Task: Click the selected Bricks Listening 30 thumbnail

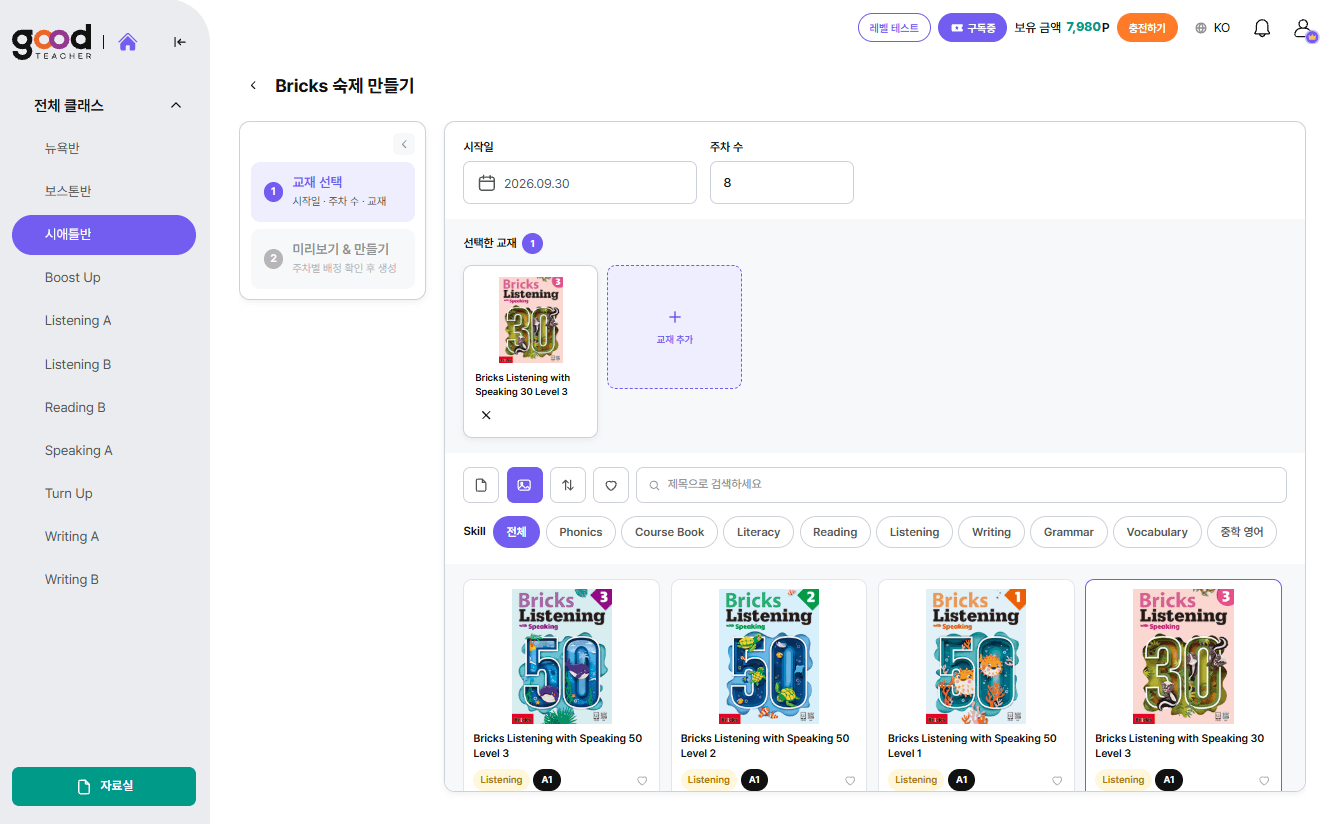Action: point(531,320)
